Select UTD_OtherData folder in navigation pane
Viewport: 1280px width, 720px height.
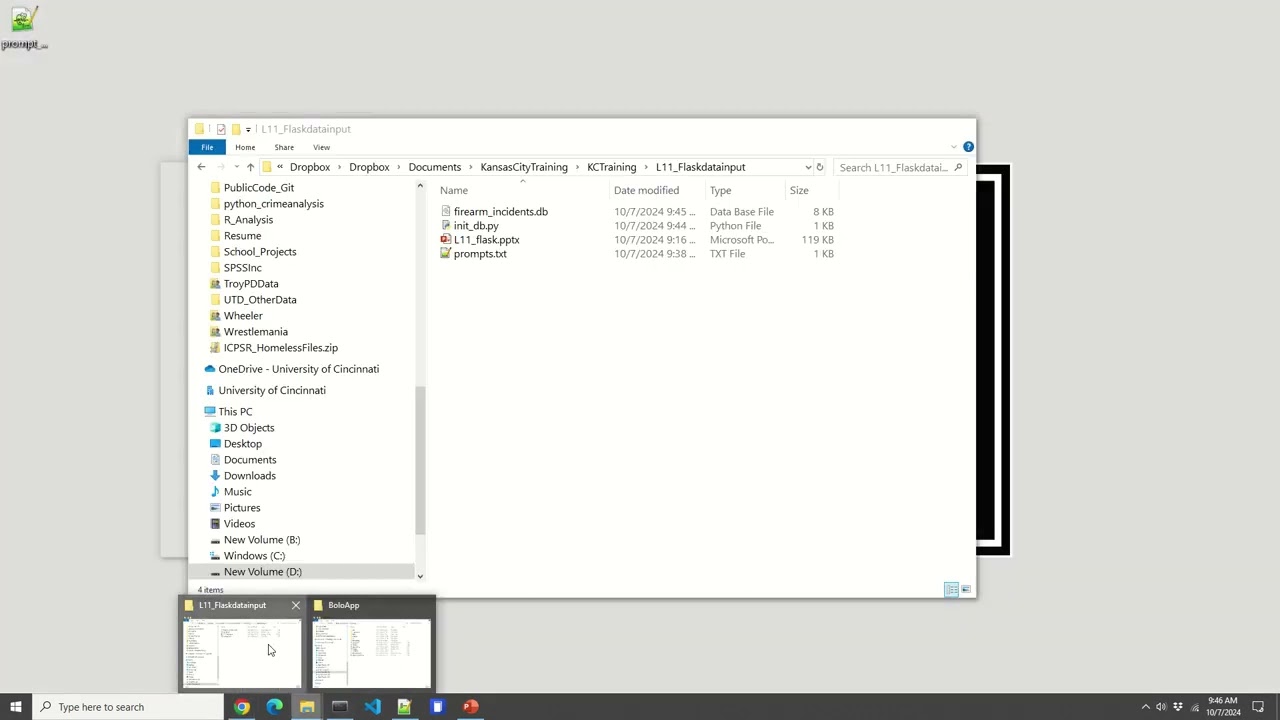click(x=259, y=299)
